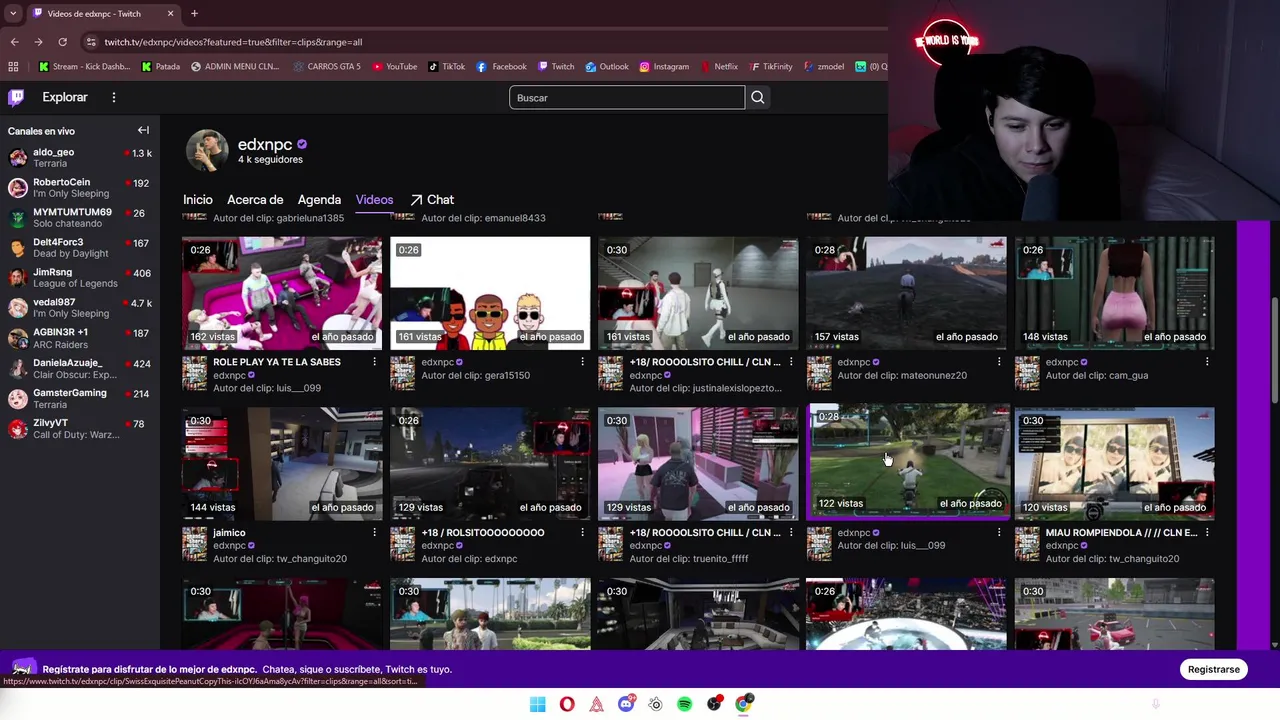Image resolution: width=1280 pixels, height=720 pixels.
Task: Open options menu for the cam_gua clip
Action: (x=1206, y=362)
